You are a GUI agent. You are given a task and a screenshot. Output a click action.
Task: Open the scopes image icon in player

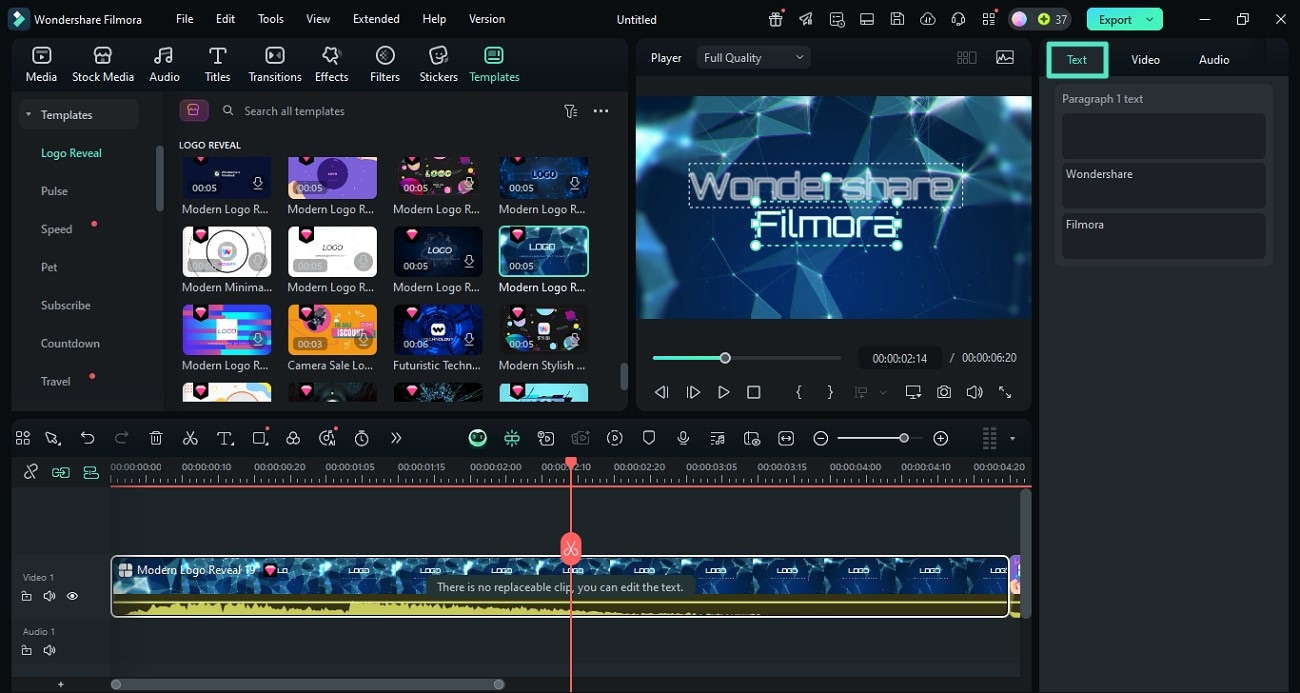coord(1005,58)
